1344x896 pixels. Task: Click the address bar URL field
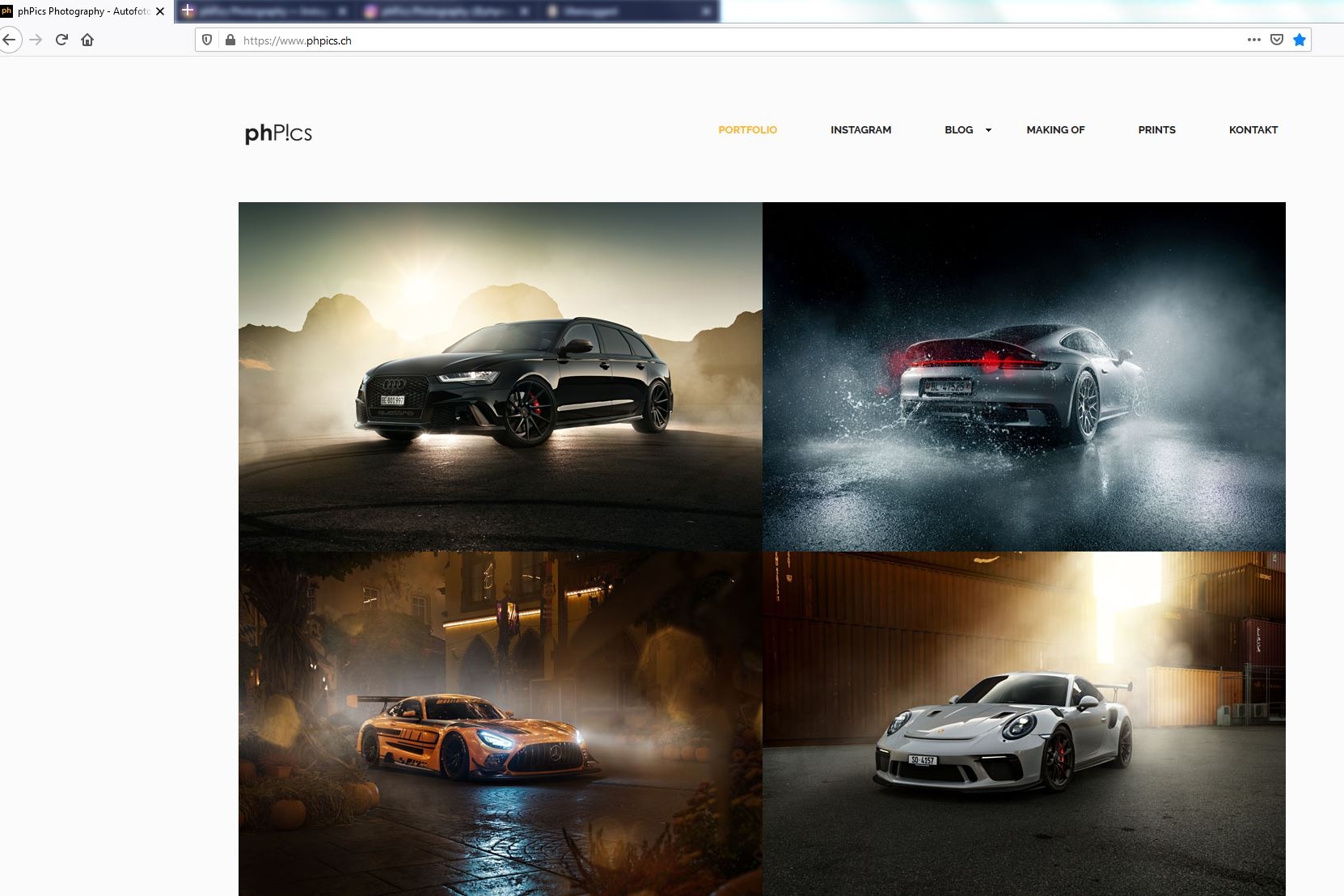click(x=728, y=40)
